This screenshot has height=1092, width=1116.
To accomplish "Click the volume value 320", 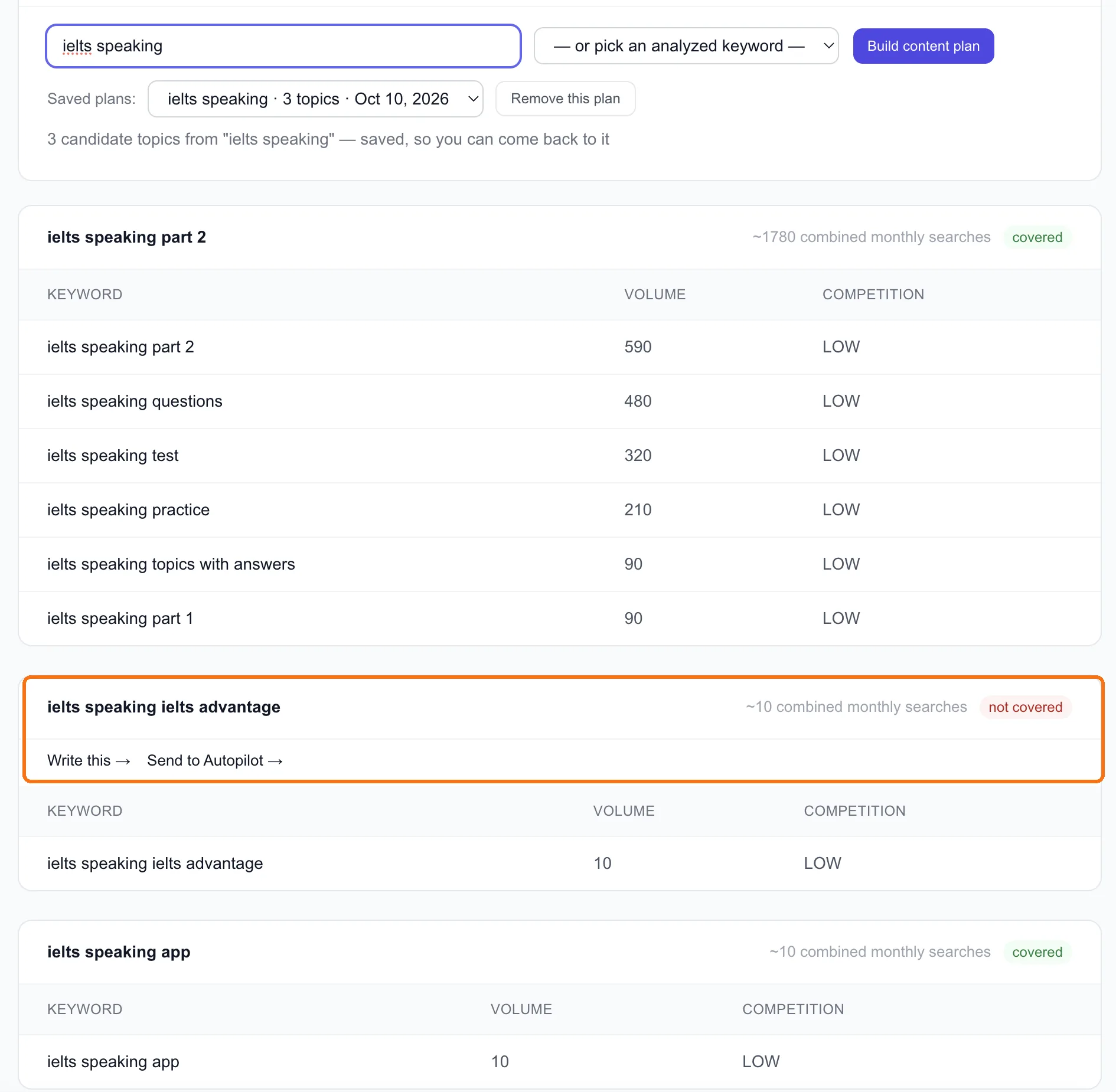I will 638,456.
